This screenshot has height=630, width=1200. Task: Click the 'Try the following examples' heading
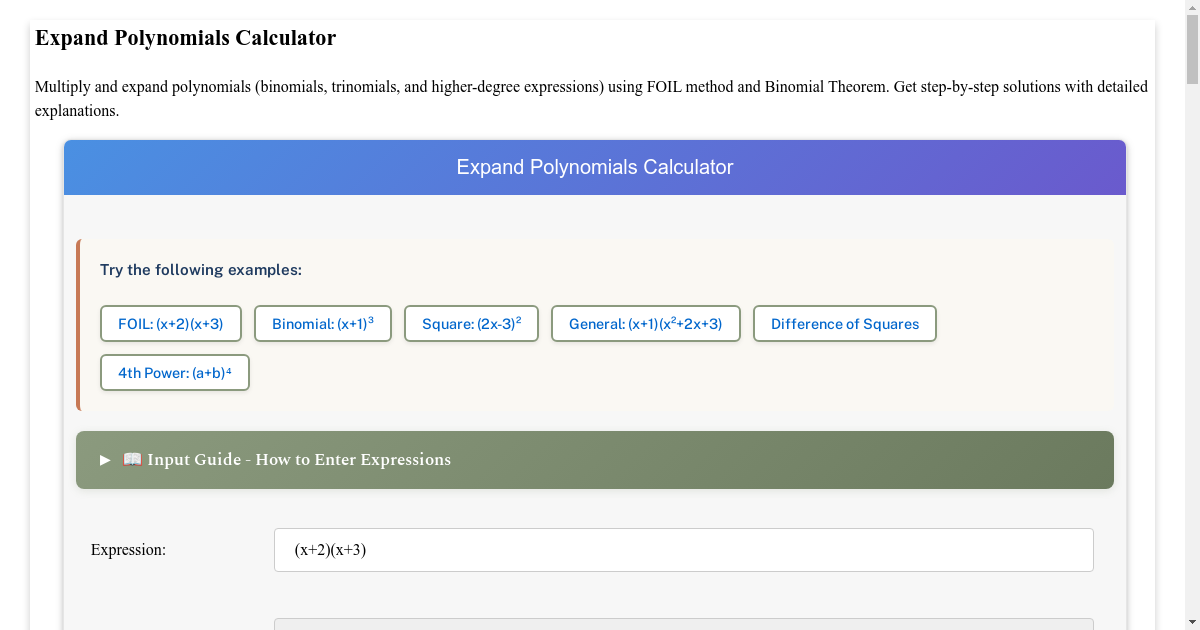[201, 270]
